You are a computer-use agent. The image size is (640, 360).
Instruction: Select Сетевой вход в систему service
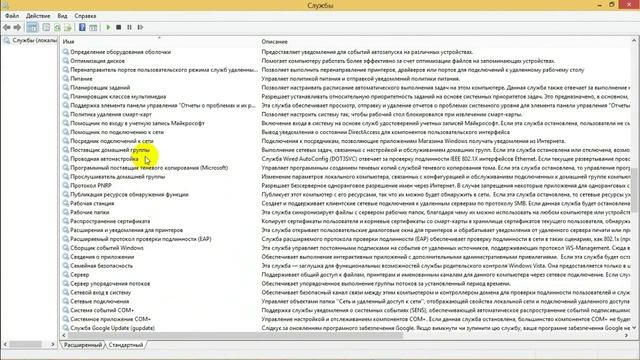100,292
